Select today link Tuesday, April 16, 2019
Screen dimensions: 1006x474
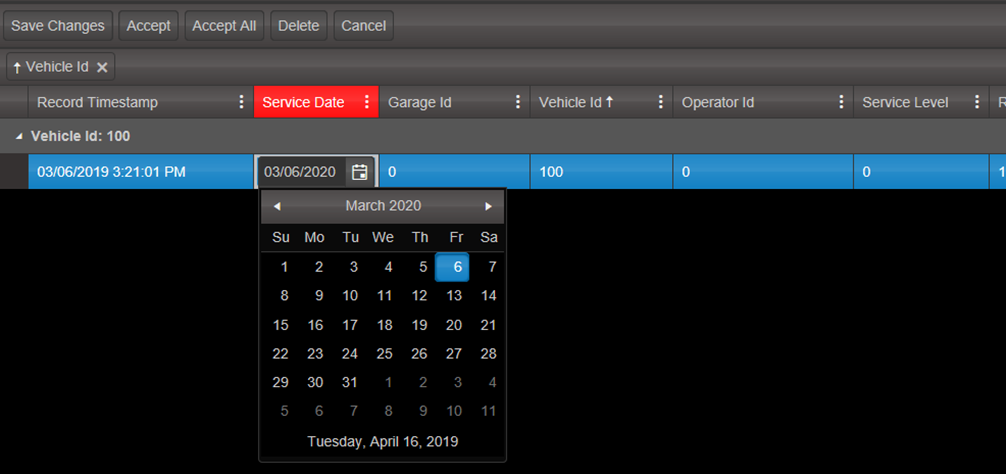[x=383, y=441]
